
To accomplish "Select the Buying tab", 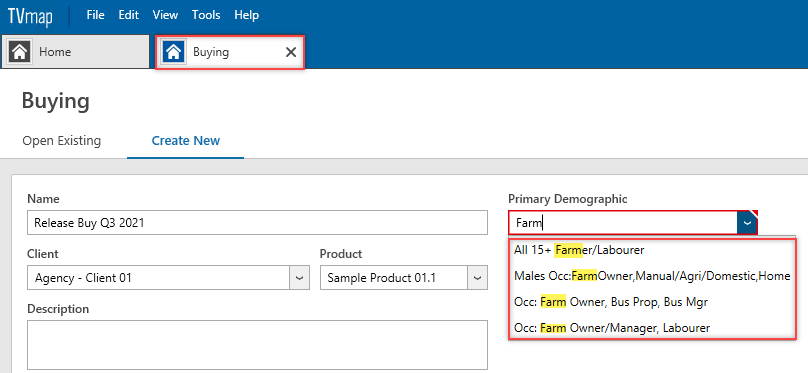I will (x=230, y=52).
